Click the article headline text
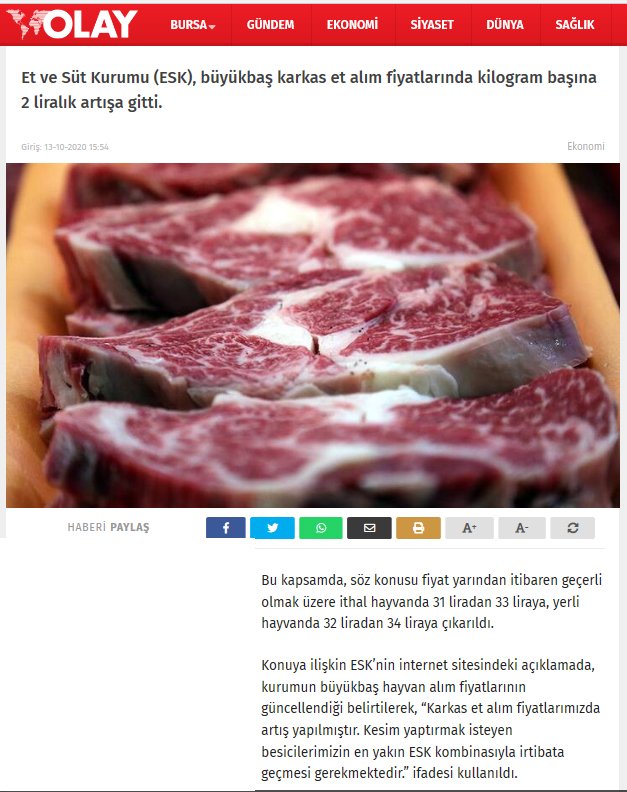The image size is (627, 792). tap(309, 89)
